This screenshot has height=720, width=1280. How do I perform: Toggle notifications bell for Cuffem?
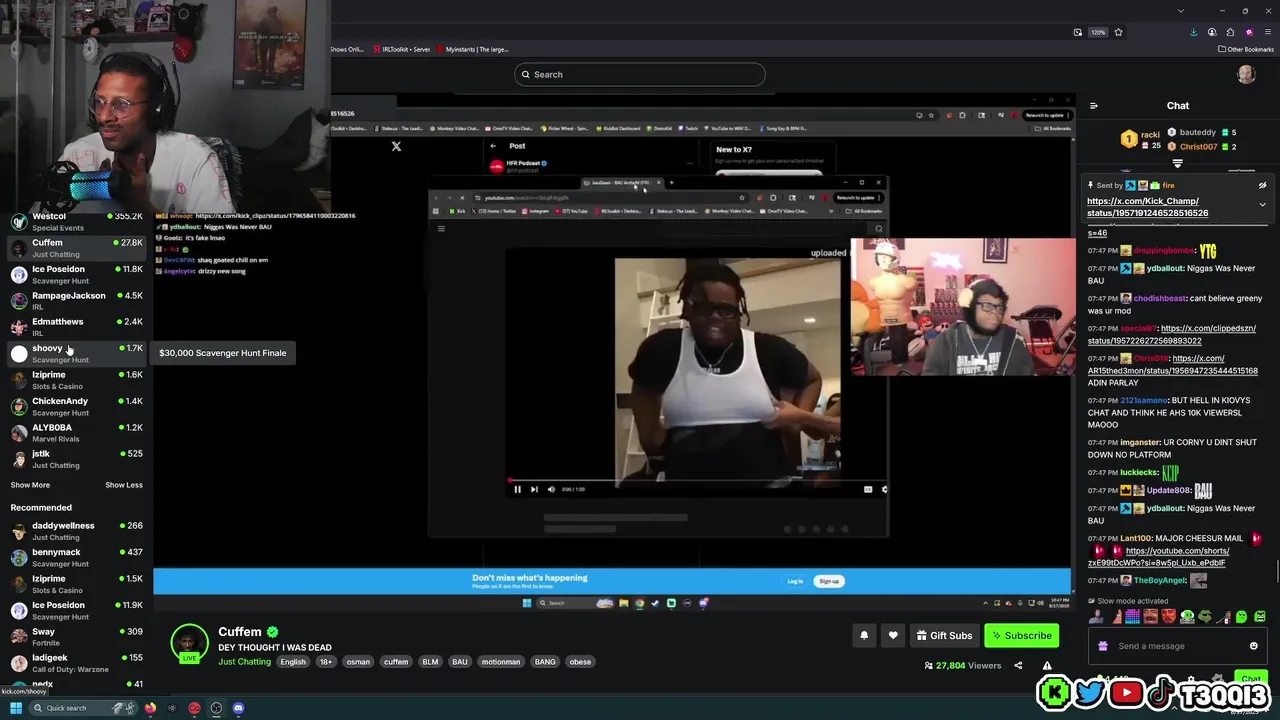click(864, 635)
